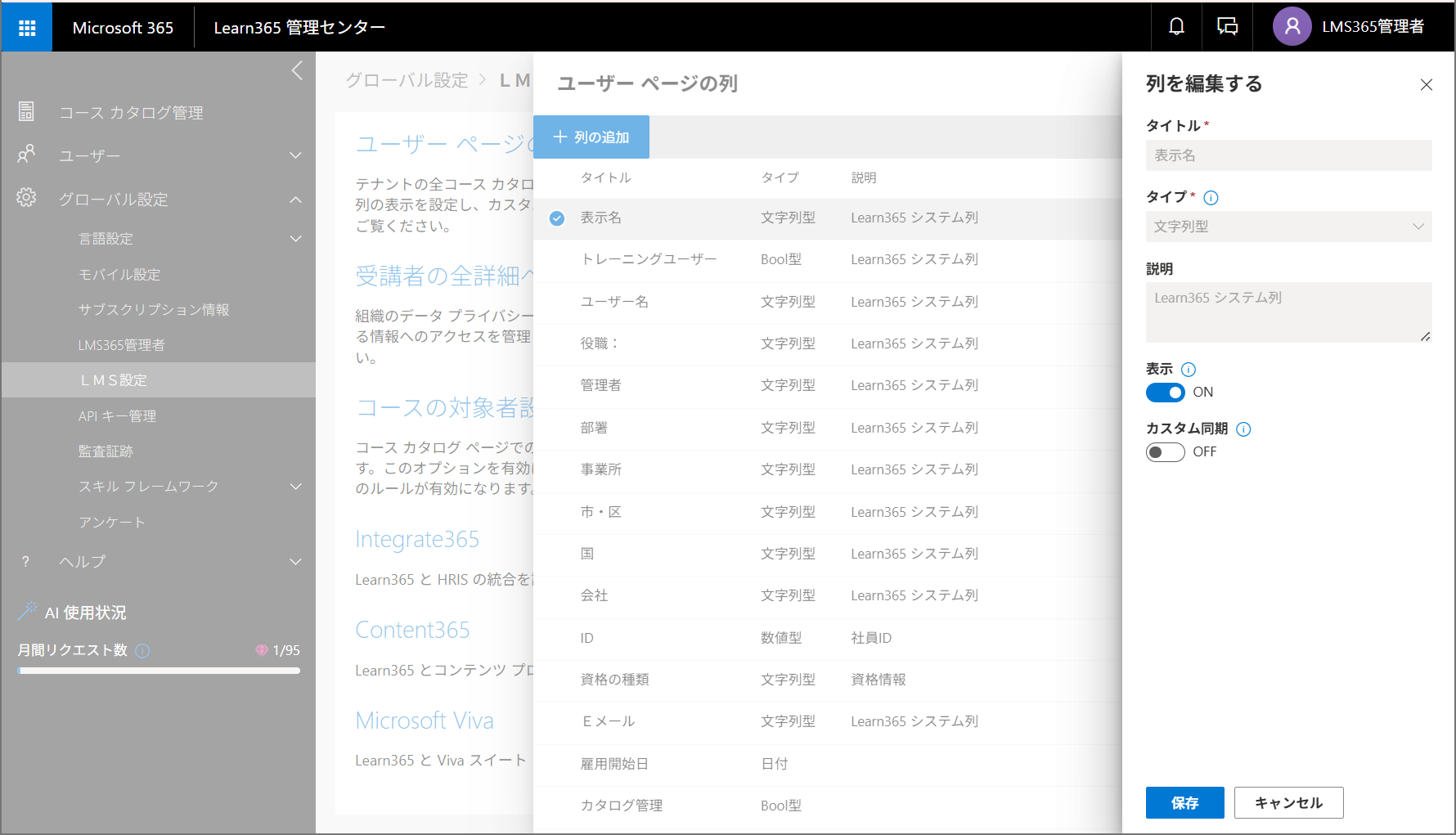This screenshot has width=1456, height=835.
Task: Select the 管理者 row
Action: click(x=827, y=386)
